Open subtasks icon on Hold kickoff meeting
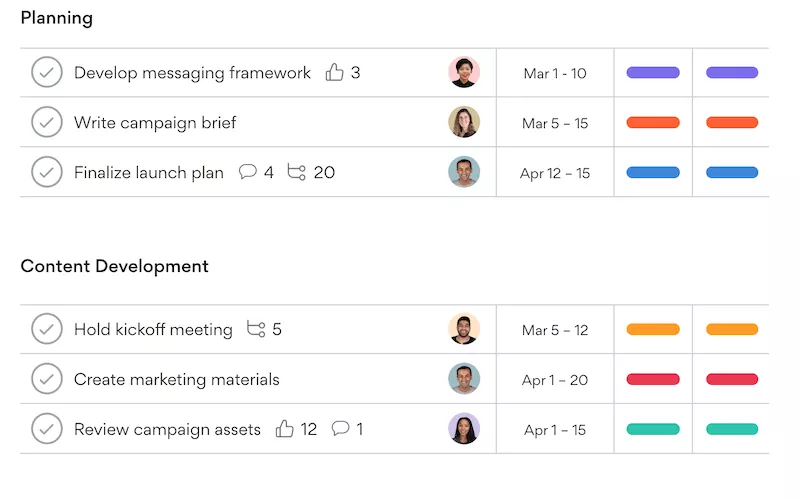Screen dimensions: 800x498 256,329
